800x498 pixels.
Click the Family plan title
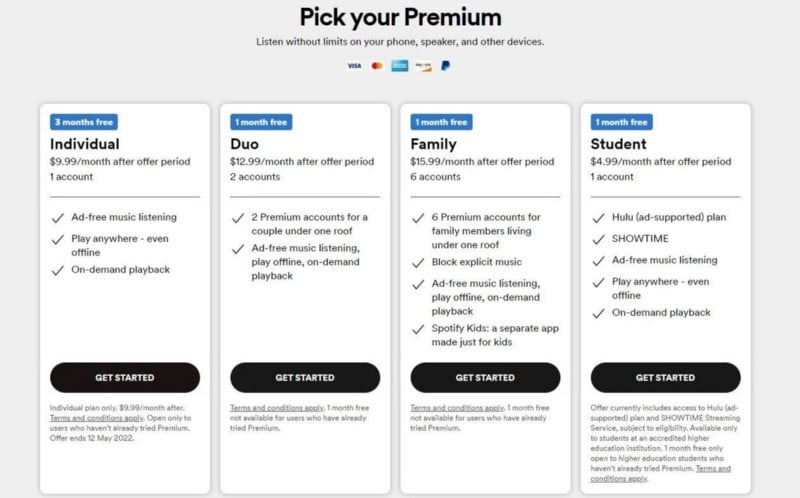[433, 144]
